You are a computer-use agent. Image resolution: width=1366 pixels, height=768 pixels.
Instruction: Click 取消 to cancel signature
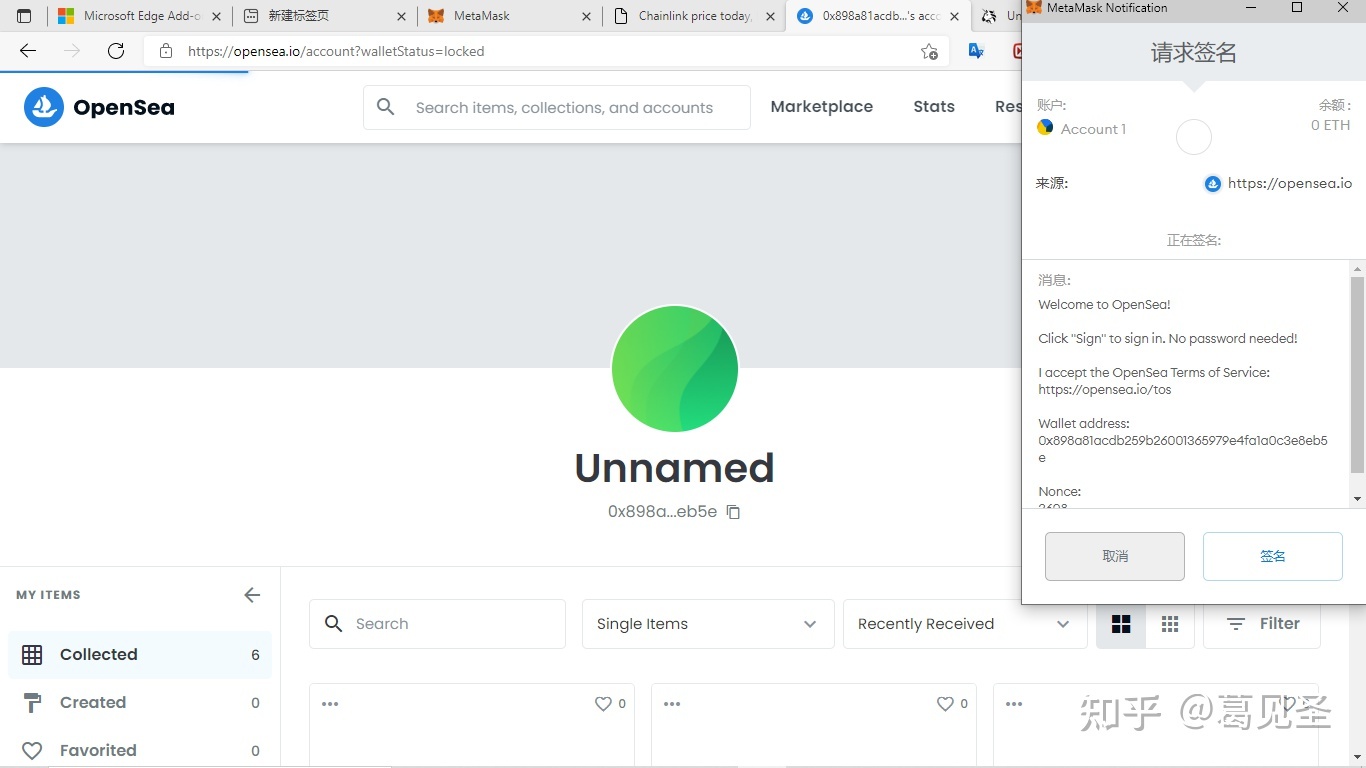click(x=1115, y=556)
